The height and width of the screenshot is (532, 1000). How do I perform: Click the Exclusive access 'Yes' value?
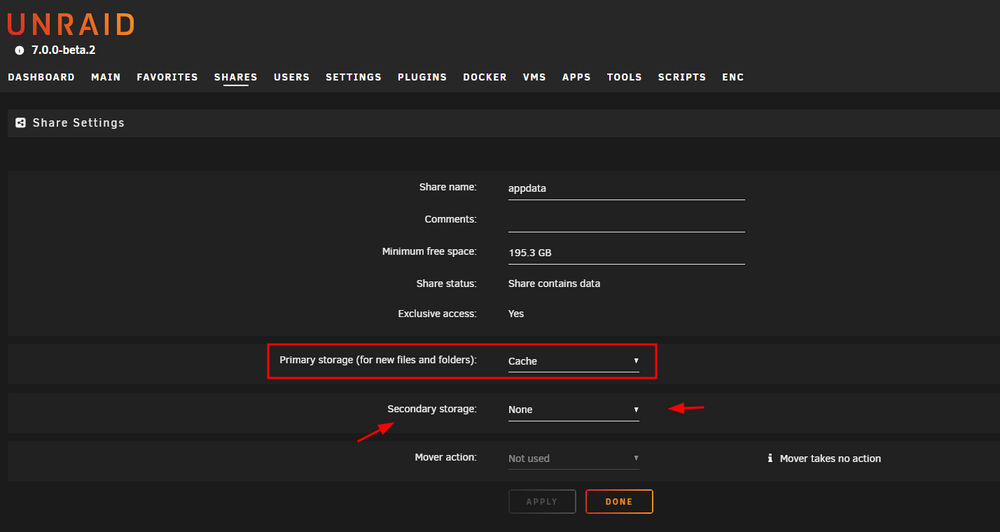tap(516, 314)
